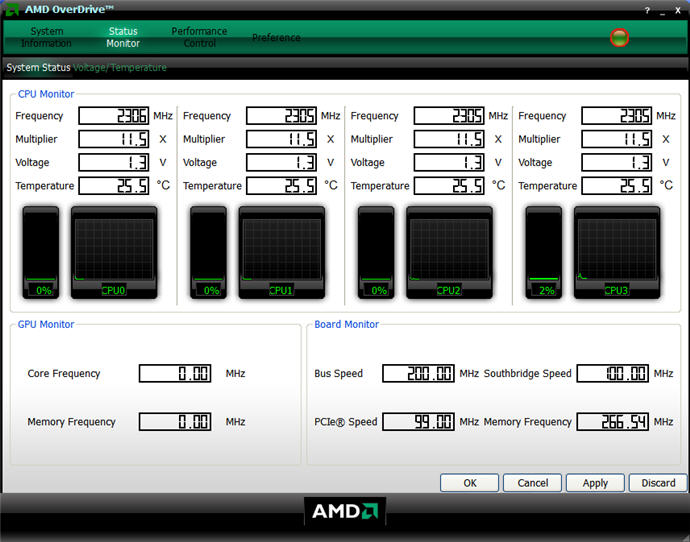Click the CPU0 usage bar showing 0%
690x542 pixels.
point(41,253)
